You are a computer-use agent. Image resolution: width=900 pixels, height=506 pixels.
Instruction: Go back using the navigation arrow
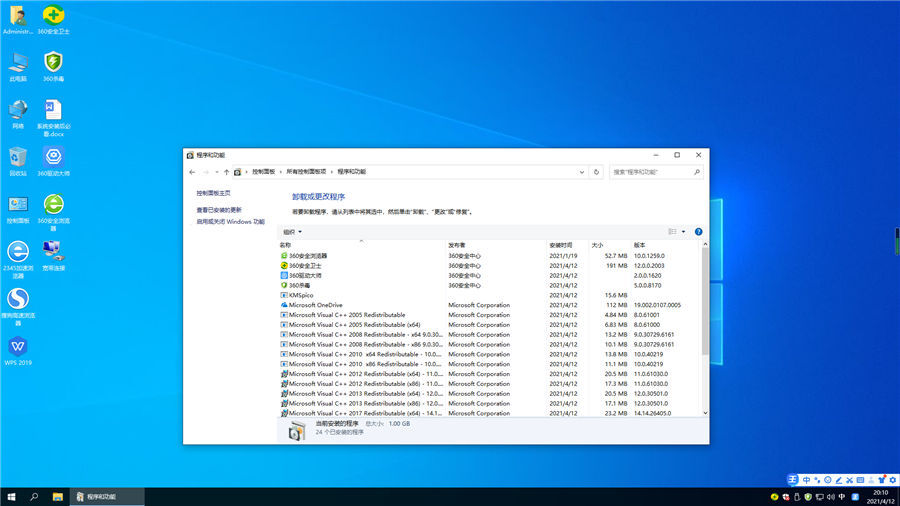(192, 172)
